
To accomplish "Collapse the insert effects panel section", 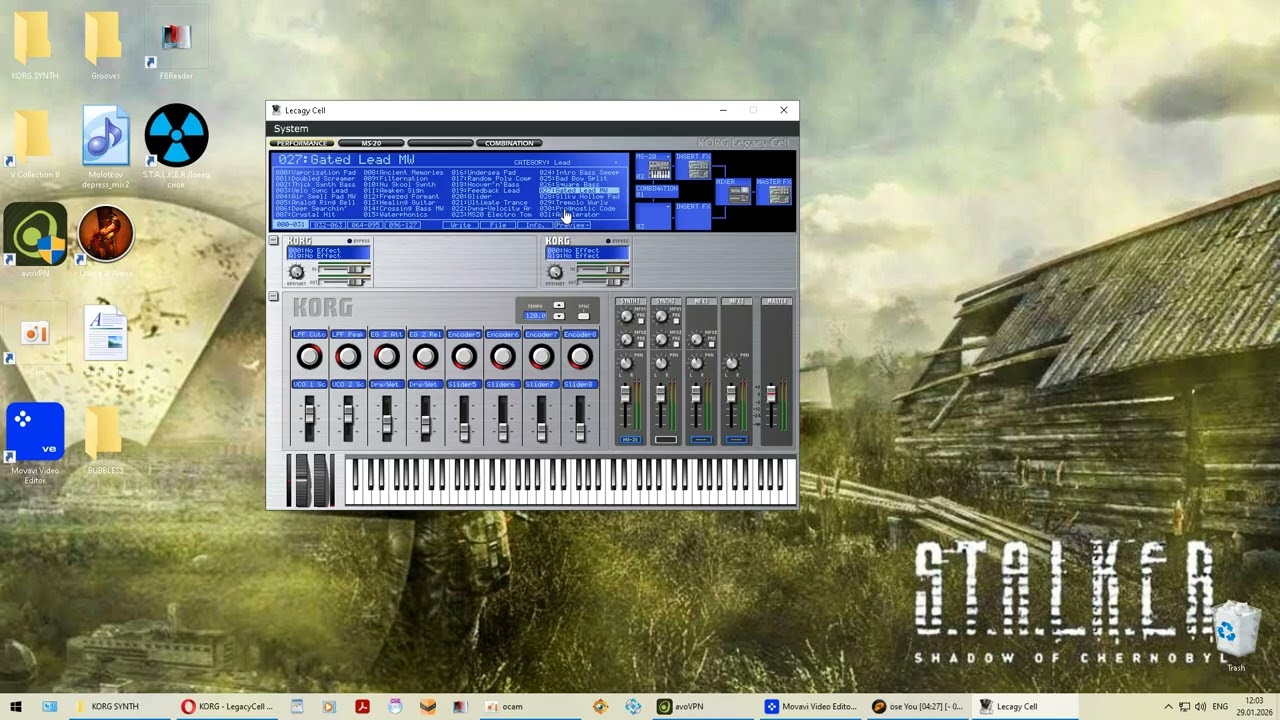I will [273, 240].
